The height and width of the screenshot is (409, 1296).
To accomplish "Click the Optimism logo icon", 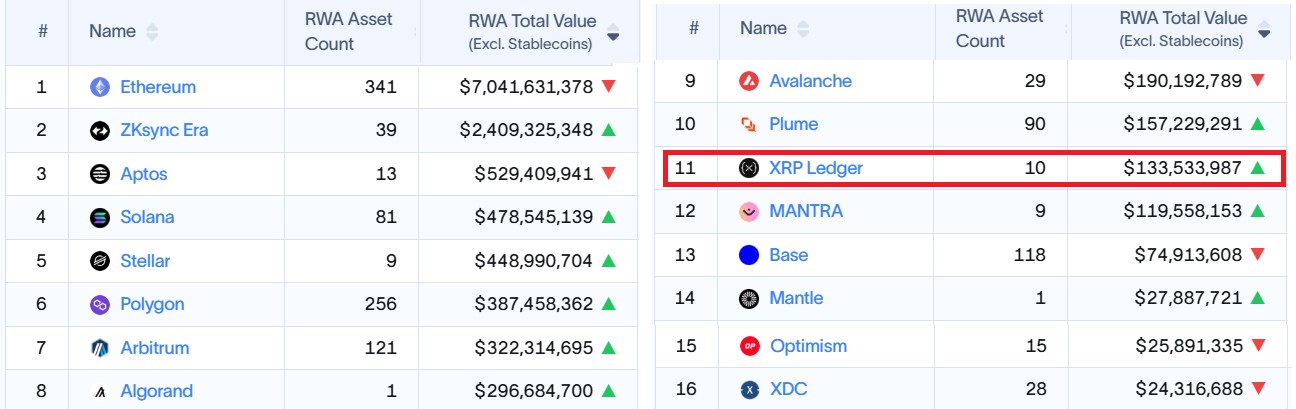I will [749, 346].
